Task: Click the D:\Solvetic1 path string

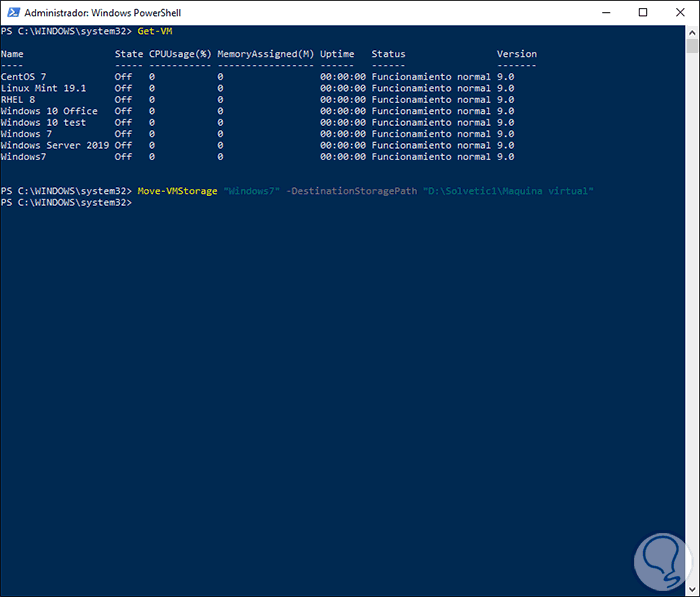Action: pyautogui.click(x=508, y=191)
